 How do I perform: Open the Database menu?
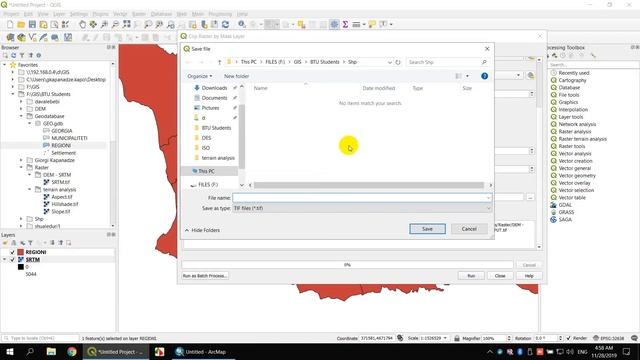click(161, 14)
